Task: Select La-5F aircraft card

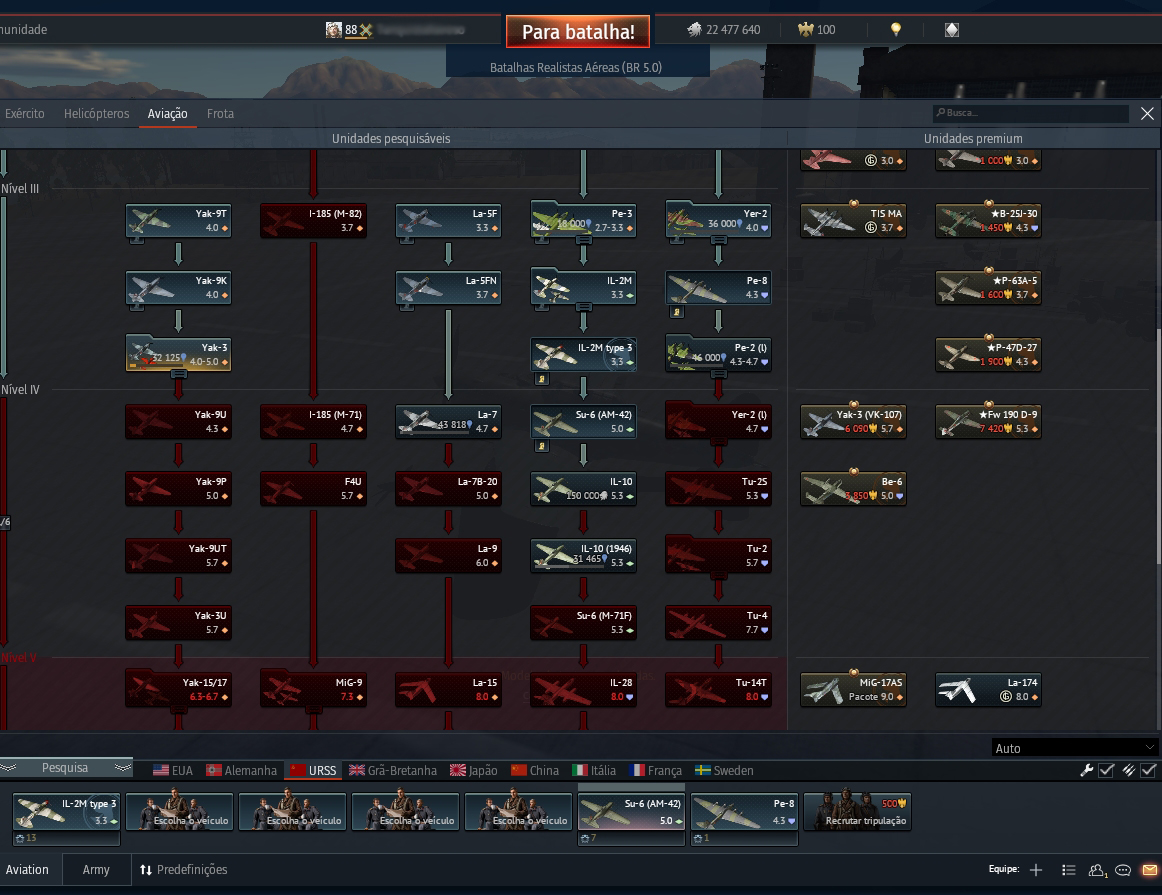Action: click(x=448, y=221)
